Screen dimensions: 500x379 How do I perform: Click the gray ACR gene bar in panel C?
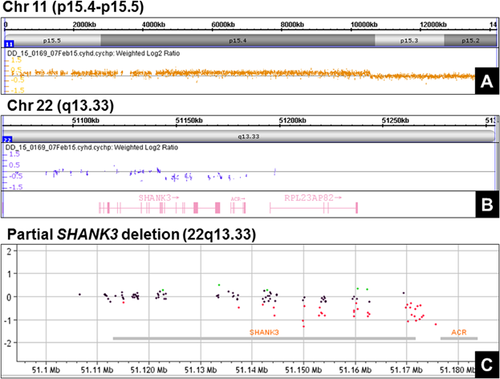[459, 339]
